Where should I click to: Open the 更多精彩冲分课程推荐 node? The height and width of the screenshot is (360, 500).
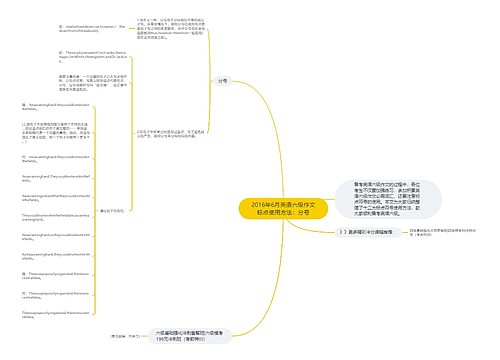[368, 232]
